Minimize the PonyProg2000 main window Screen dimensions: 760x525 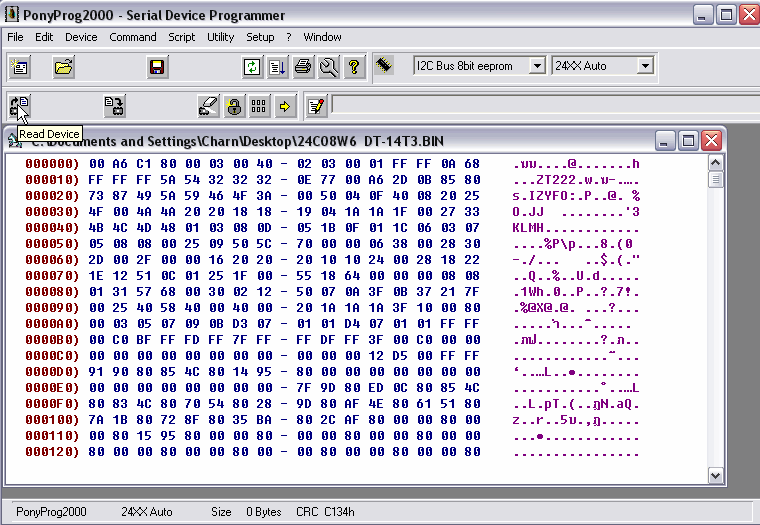(702, 15)
